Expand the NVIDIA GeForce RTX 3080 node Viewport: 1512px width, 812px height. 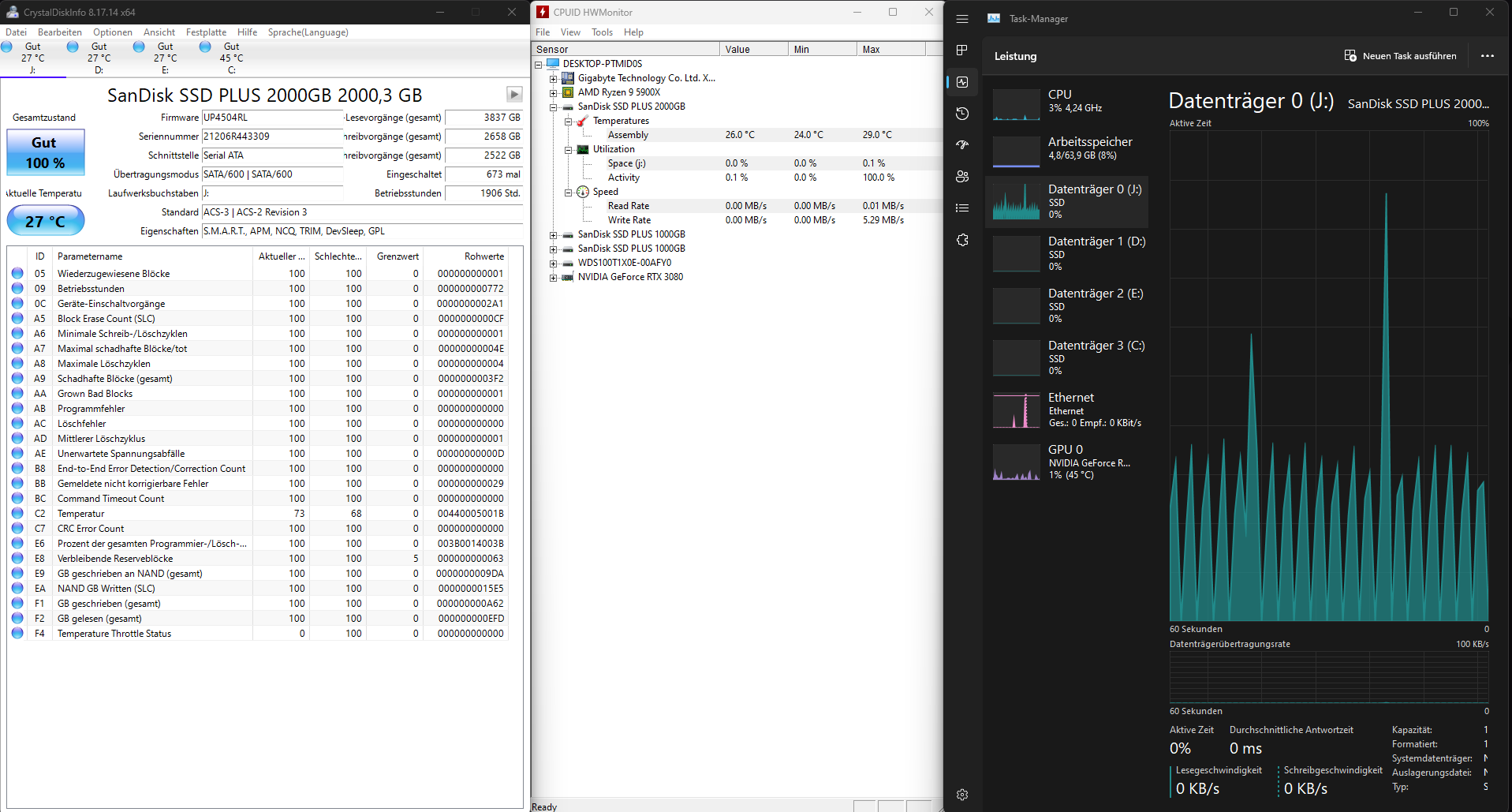tap(554, 278)
